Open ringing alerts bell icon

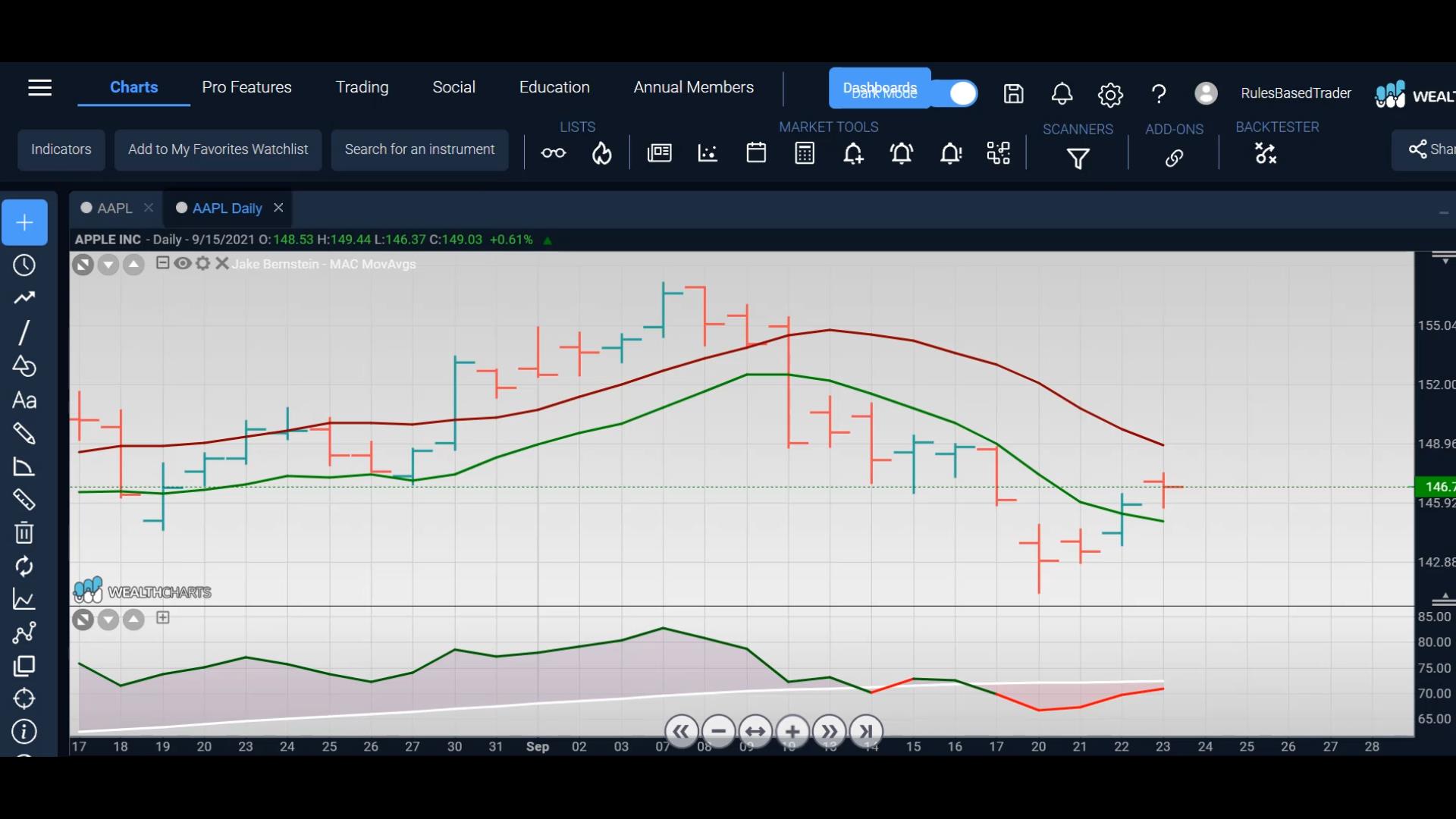(902, 154)
